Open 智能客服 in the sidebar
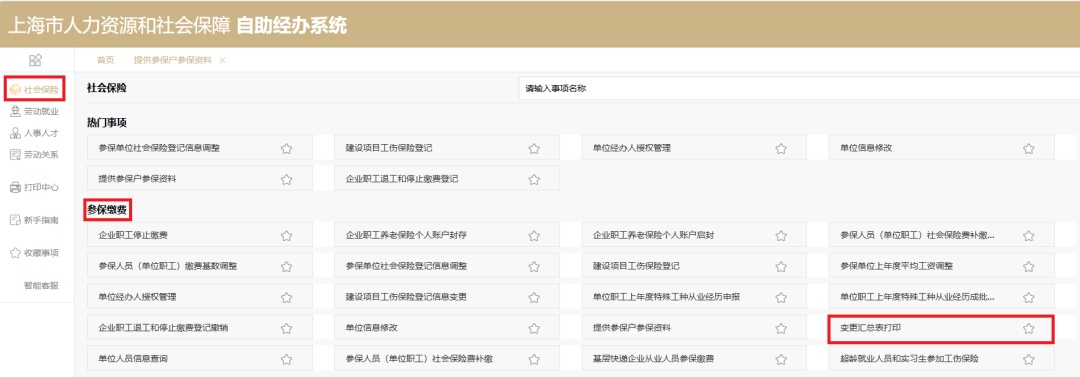Image resolution: width=1080 pixels, height=377 pixels. 41,285
